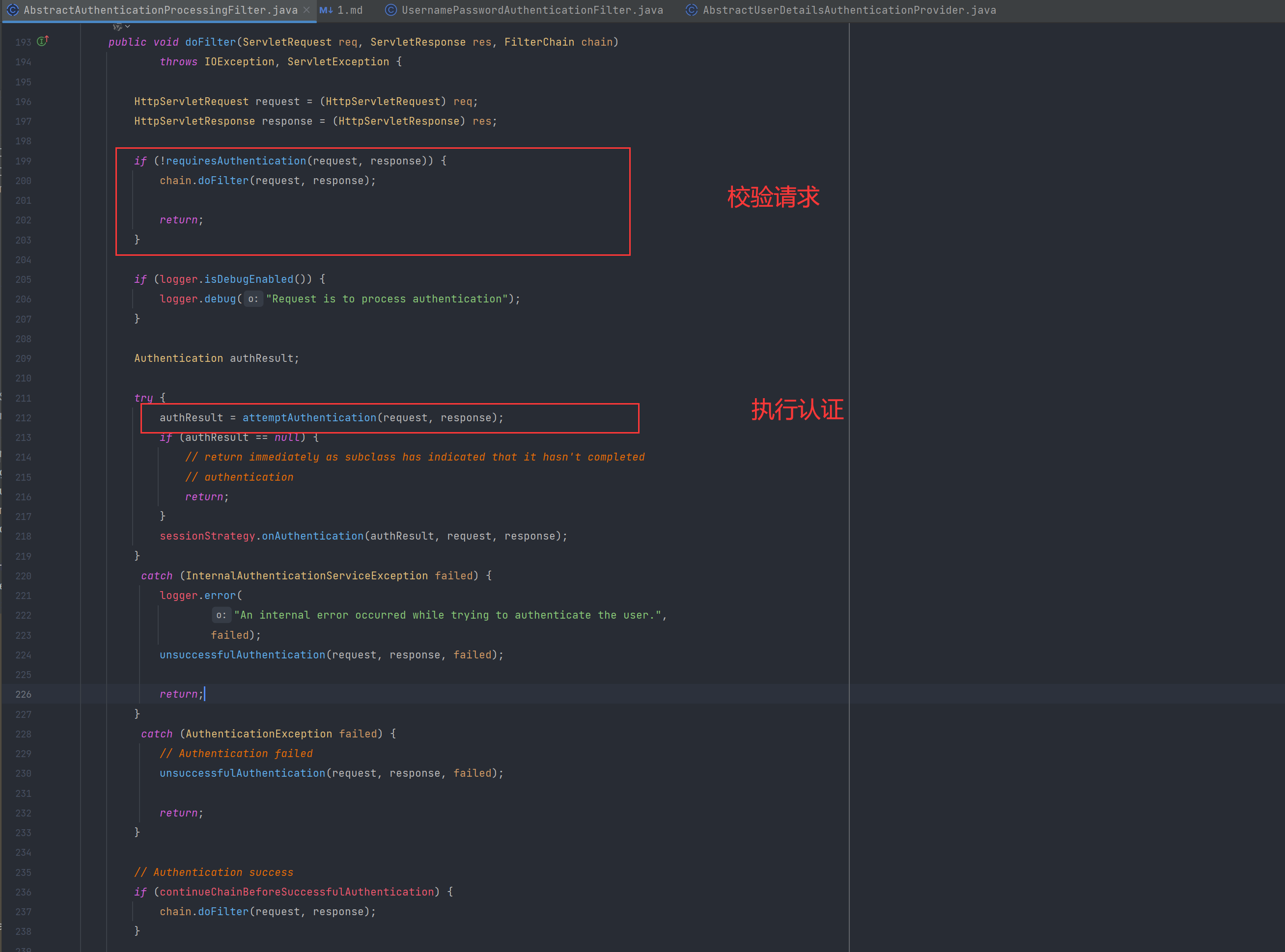Close the AbstractAuthenticationProcessingFilter.java tab

click(306, 10)
